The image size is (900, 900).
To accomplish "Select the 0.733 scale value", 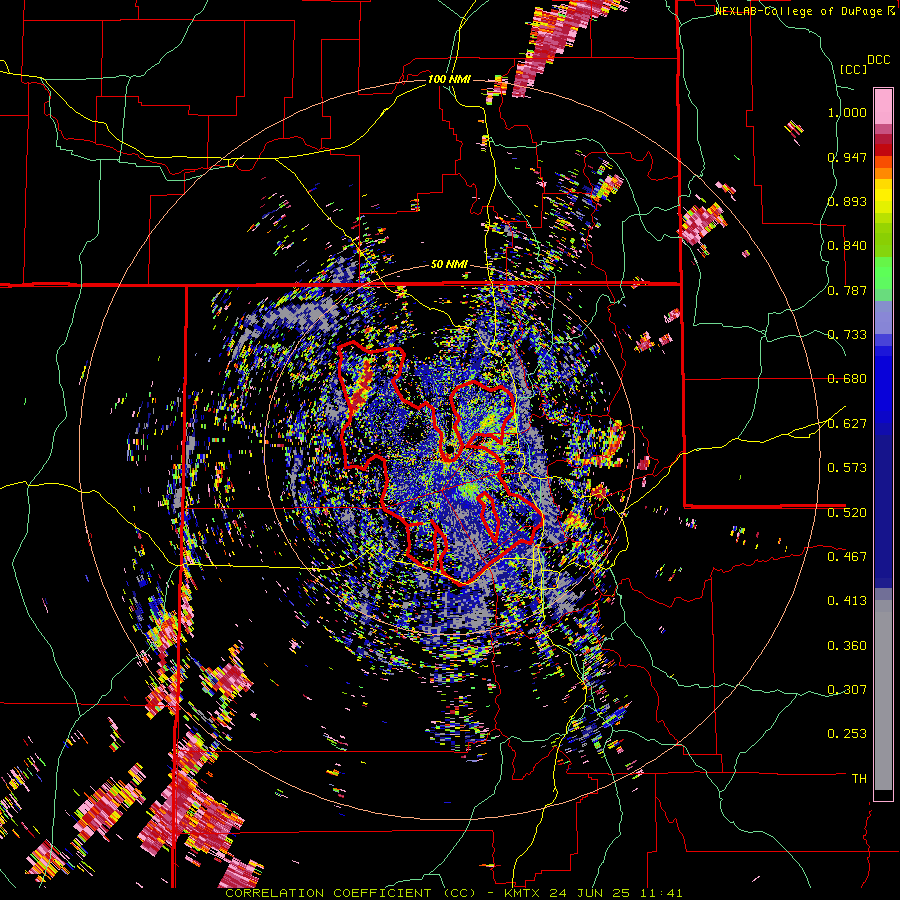I will coord(847,335).
